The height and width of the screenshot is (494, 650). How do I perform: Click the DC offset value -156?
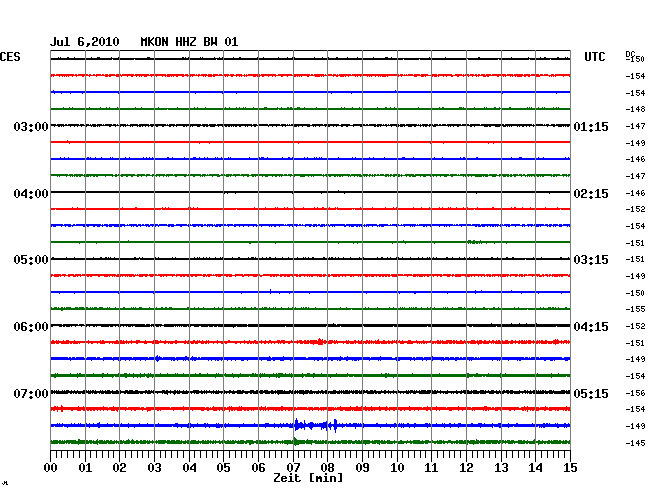pos(635,392)
